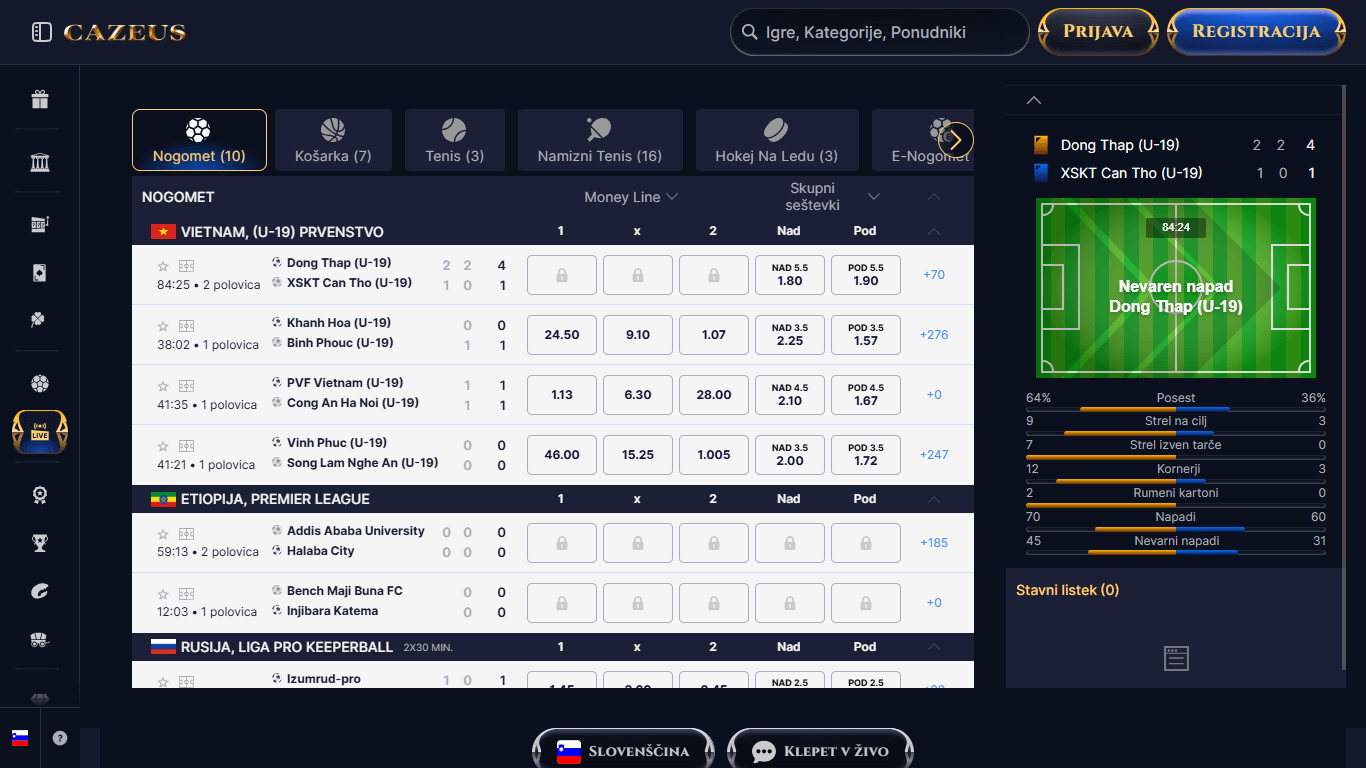Click the Slovenian flag icon in bottom-left corner
The width and height of the screenshot is (1366, 768).
[20, 738]
